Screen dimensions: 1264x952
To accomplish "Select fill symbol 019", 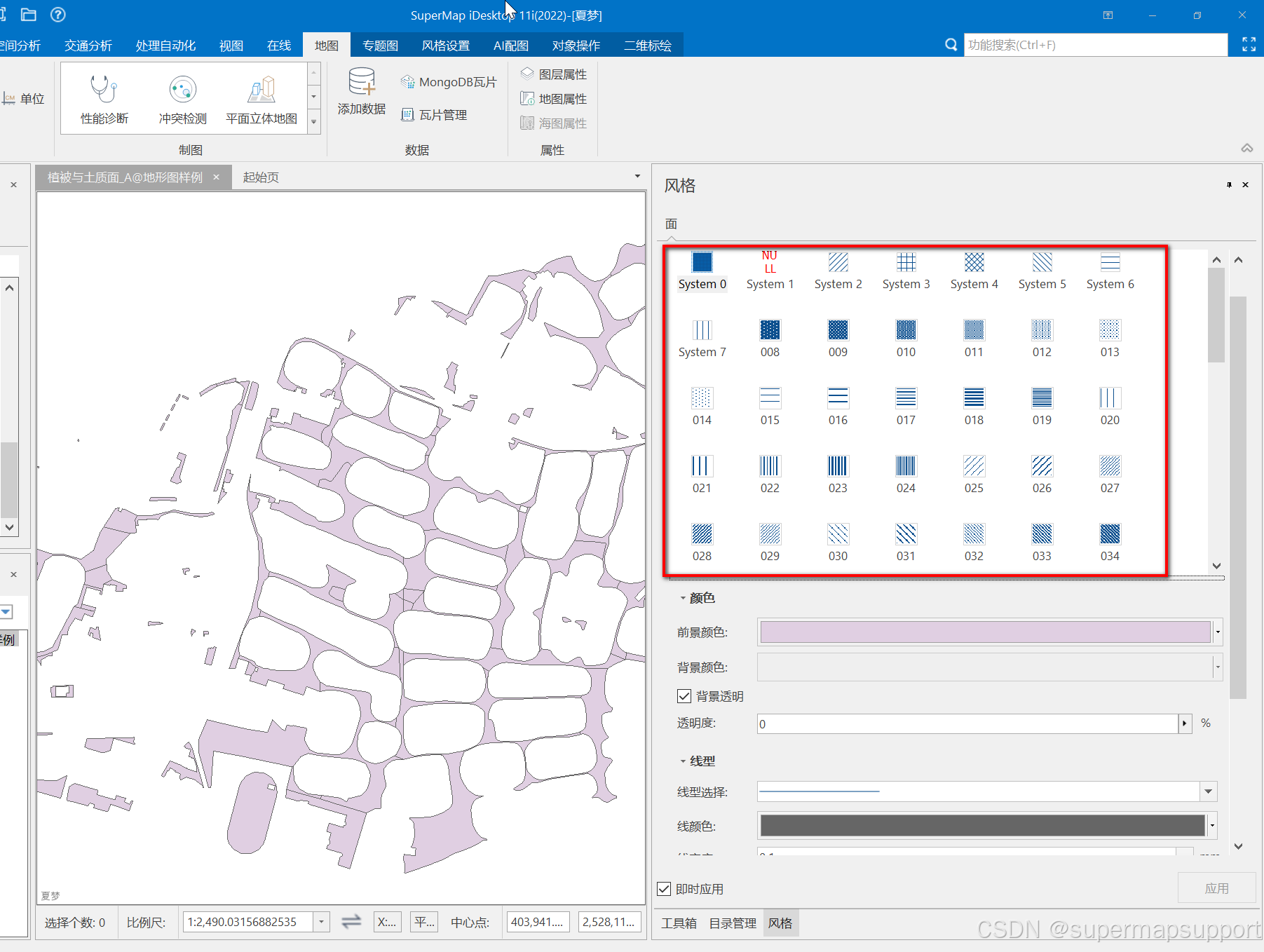I will (1042, 407).
